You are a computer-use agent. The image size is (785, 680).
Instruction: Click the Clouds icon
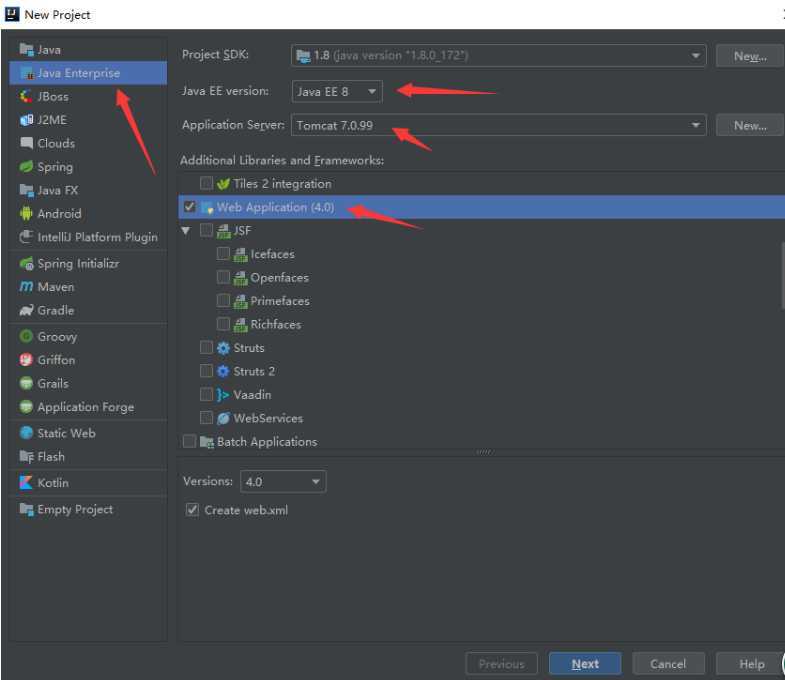tap(26, 143)
